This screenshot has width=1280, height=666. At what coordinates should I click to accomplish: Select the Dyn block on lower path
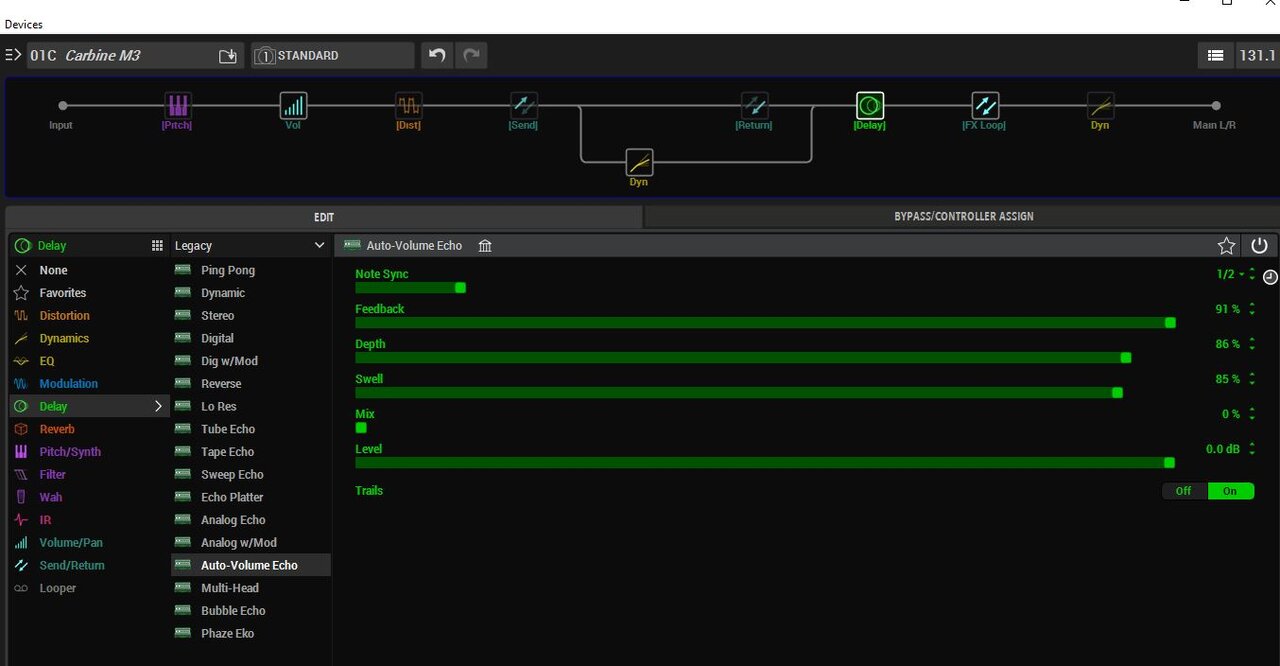coord(639,162)
